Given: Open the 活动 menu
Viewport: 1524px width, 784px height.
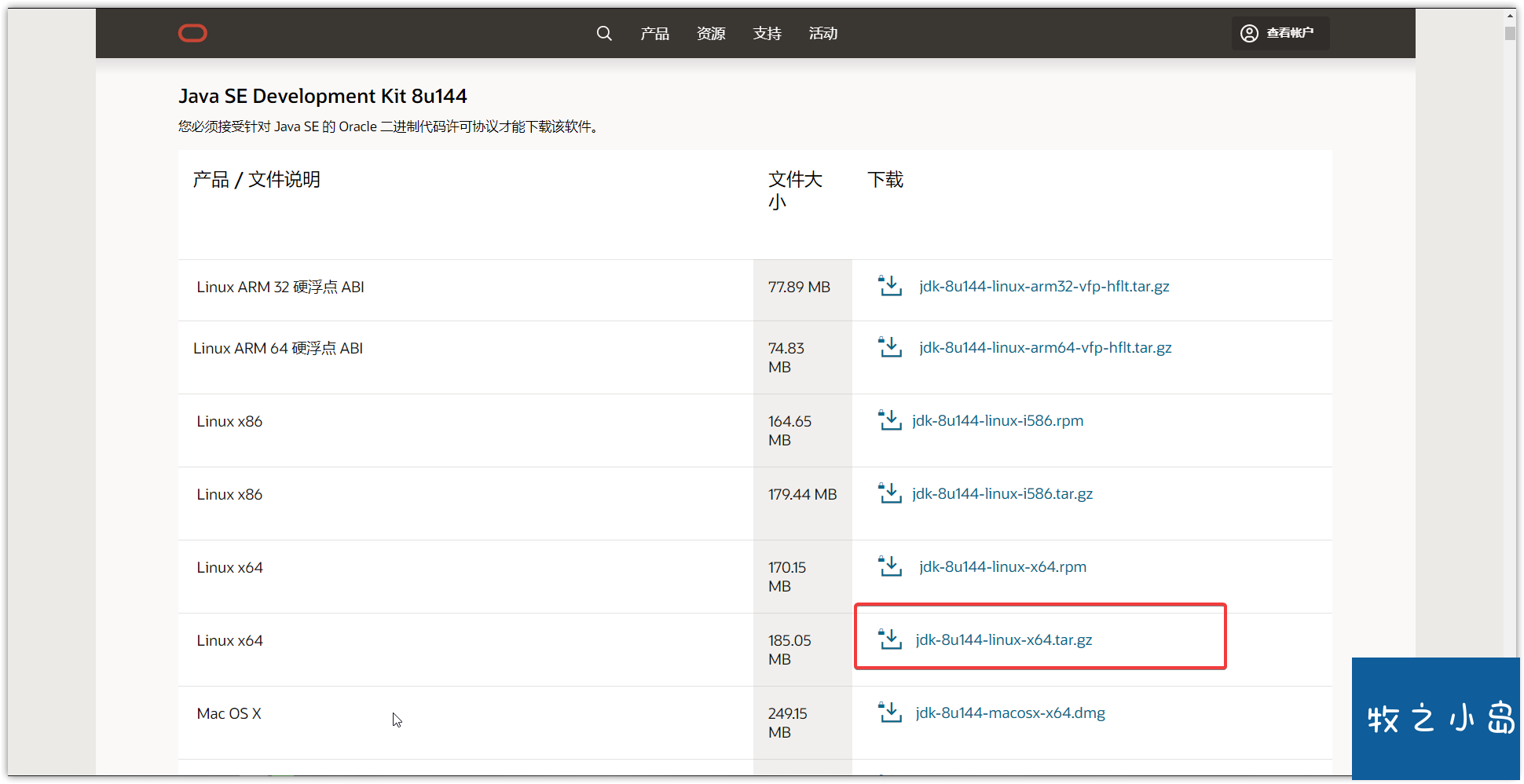Looking at the screenshot, I should pos(823,33).
